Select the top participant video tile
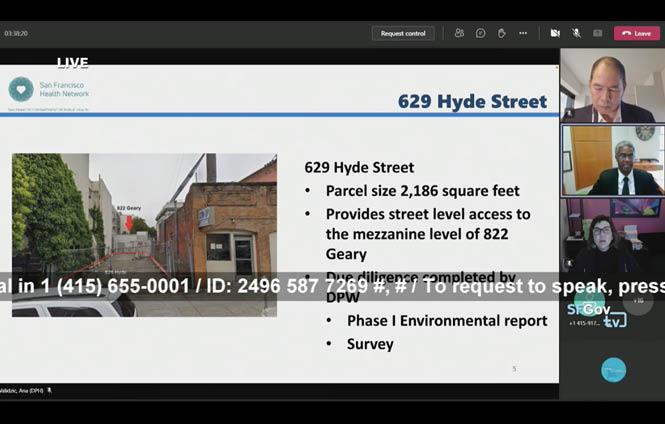The height and width of the screenshot is (428, 665). point(612,85)
